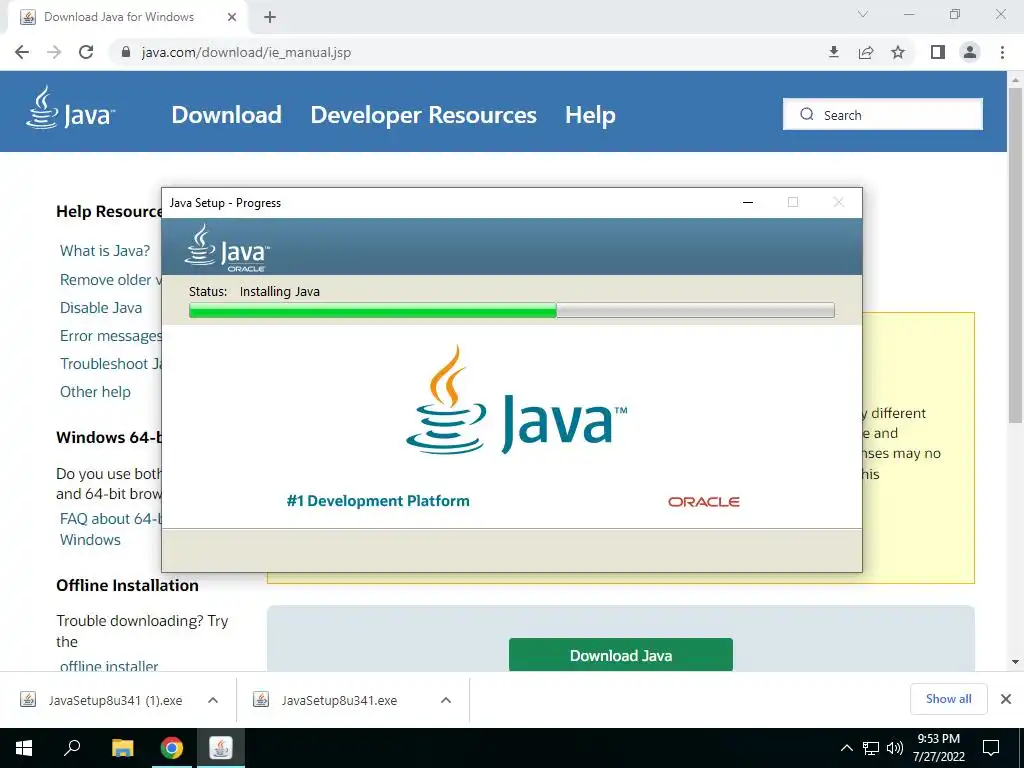
Task: Bookmark this page with the star icon
Action: pyautogui.click(x=898, y=52)
